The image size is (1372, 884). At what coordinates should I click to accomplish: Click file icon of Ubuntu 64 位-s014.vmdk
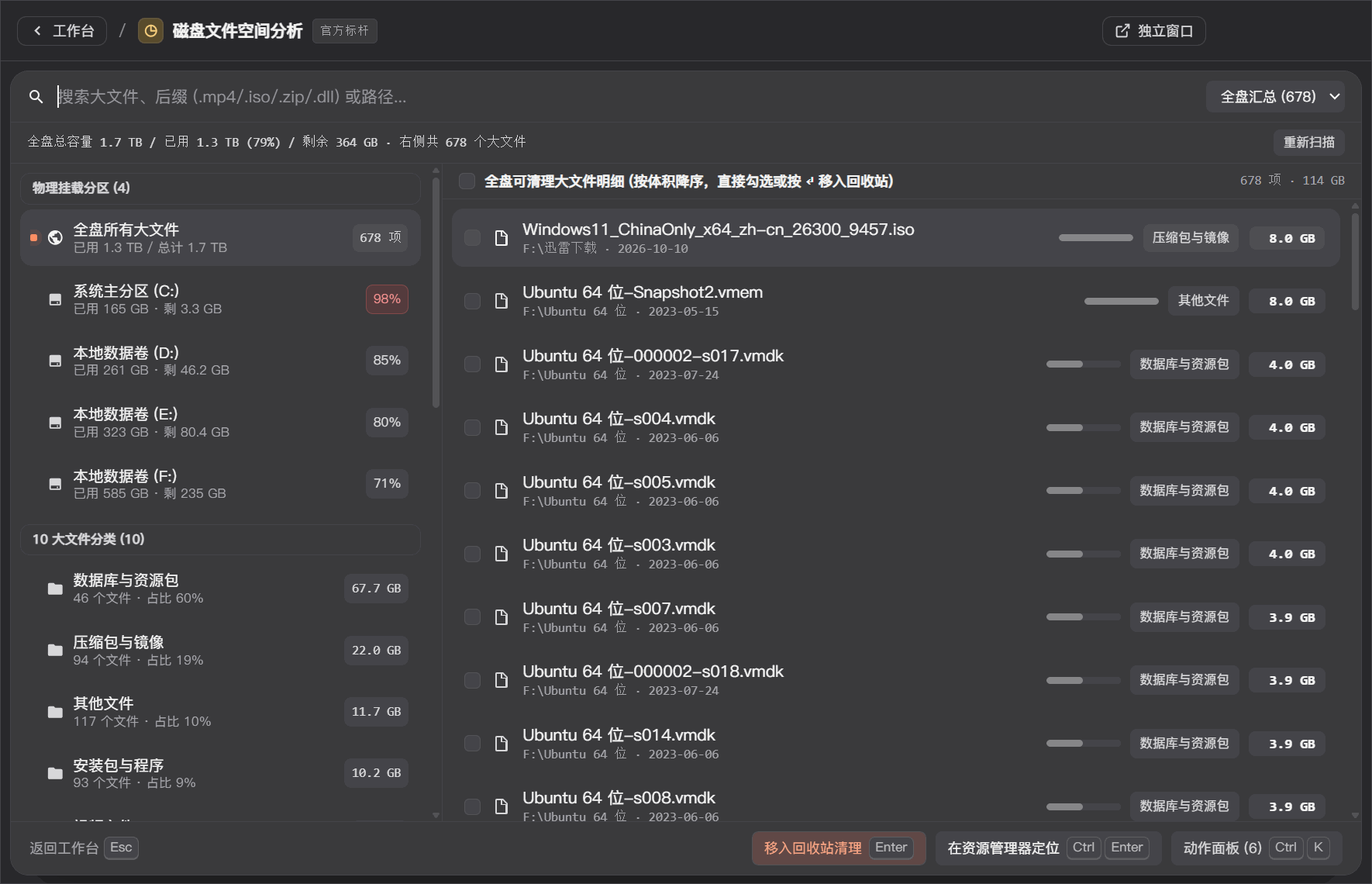502,744
